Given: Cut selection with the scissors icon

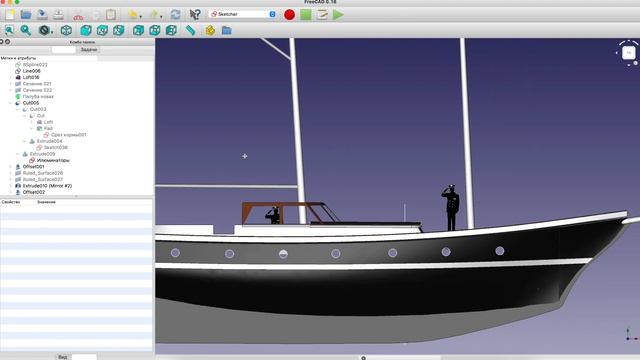Looking at the screenshot, I should (x=78, y=15).
